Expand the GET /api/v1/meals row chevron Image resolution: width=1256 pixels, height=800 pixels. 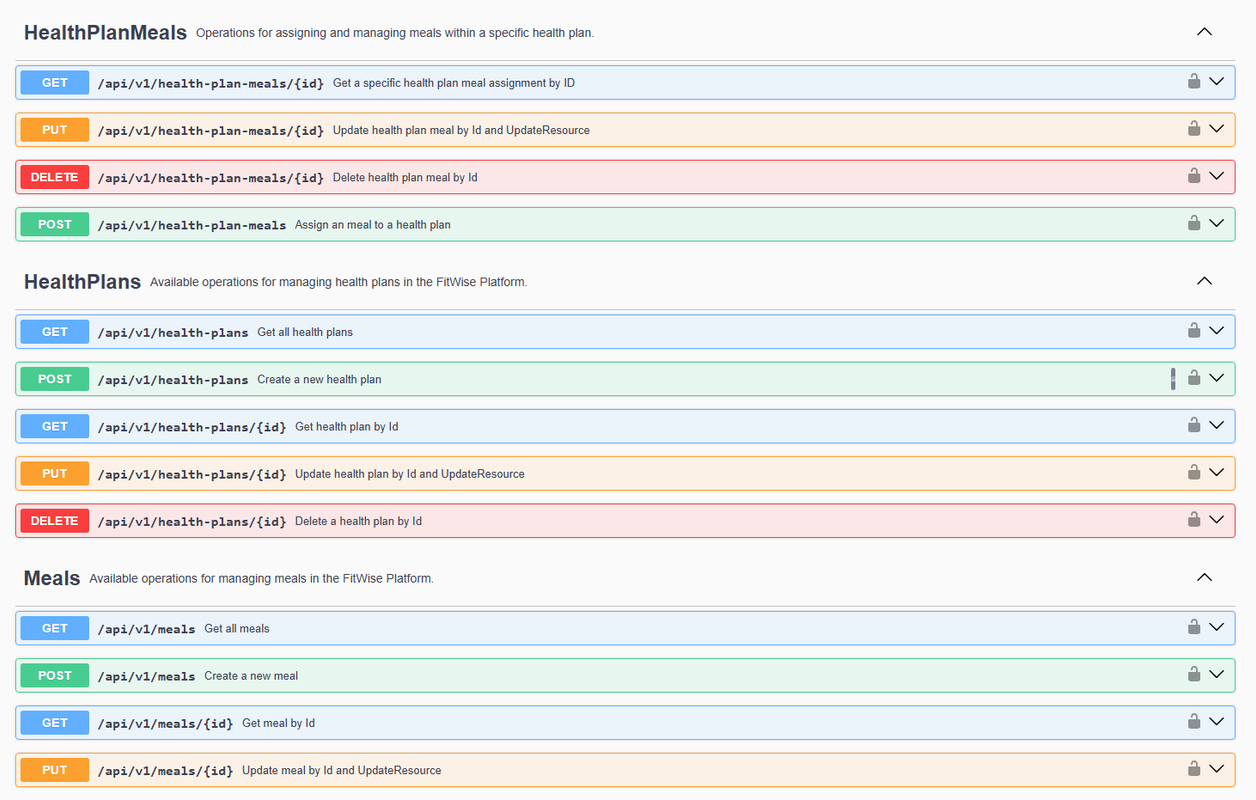[1217, 627]
